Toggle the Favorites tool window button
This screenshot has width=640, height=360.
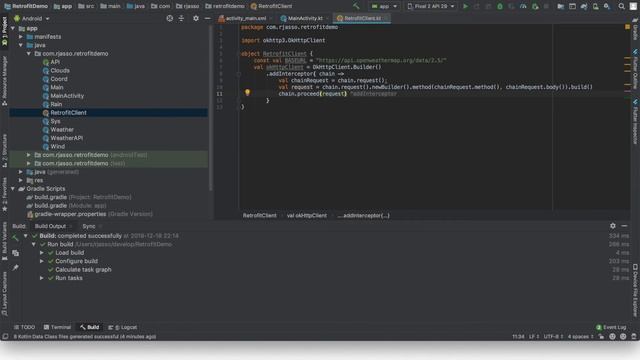tap(4, 194)
